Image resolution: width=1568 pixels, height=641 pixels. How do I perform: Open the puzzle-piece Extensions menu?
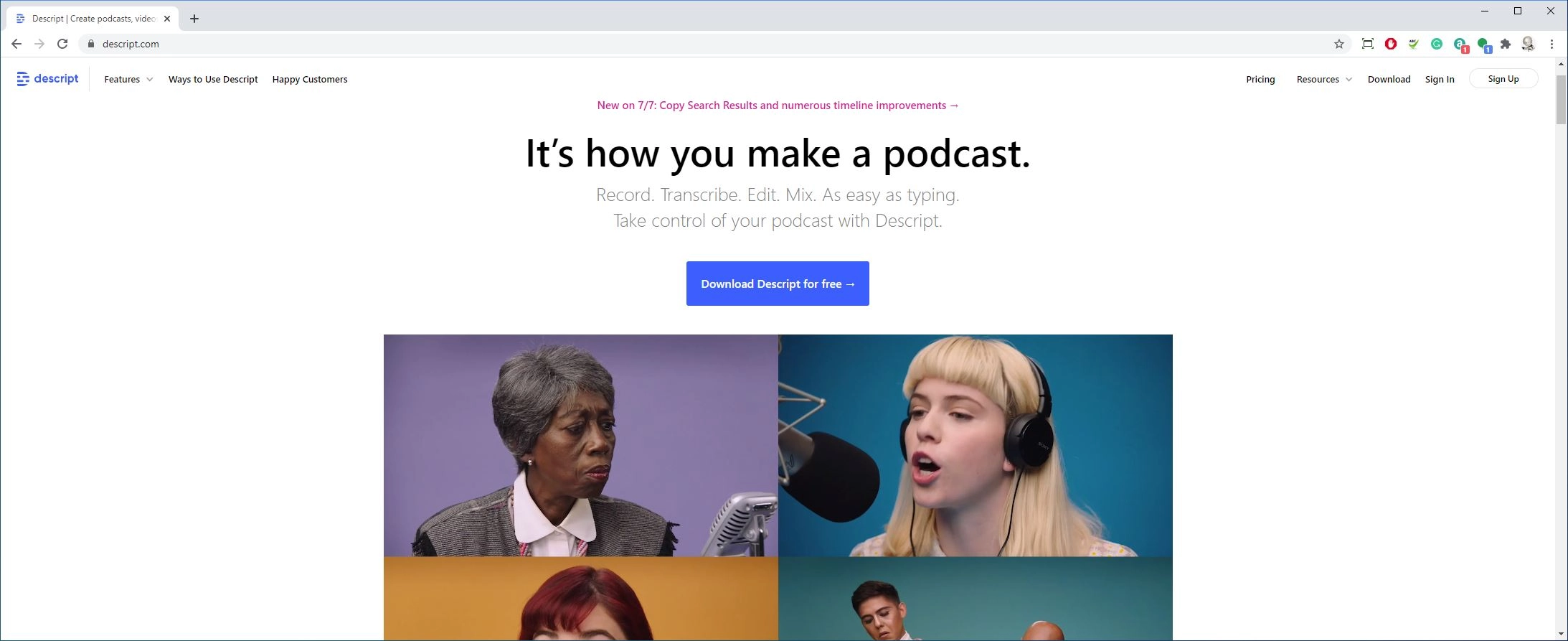click(x=1506, y=44)
